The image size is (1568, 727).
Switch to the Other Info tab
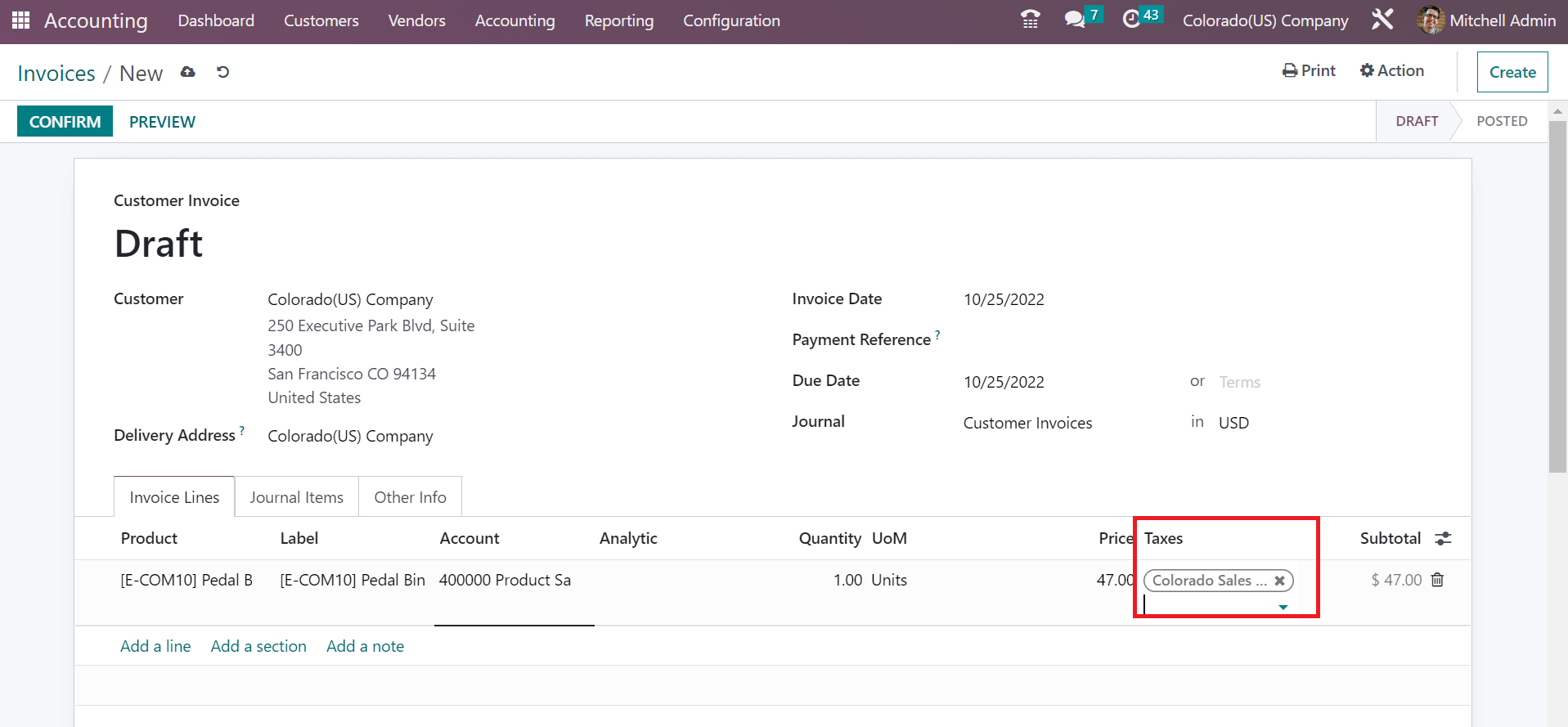pyautogui.click(x=411, y=497)
